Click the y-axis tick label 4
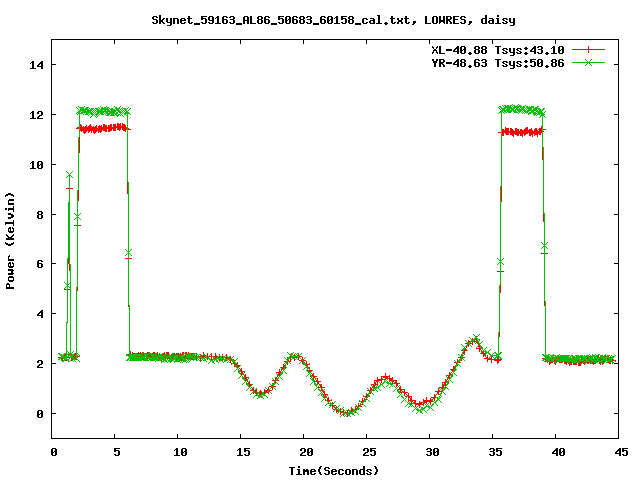 click(40, 314)
